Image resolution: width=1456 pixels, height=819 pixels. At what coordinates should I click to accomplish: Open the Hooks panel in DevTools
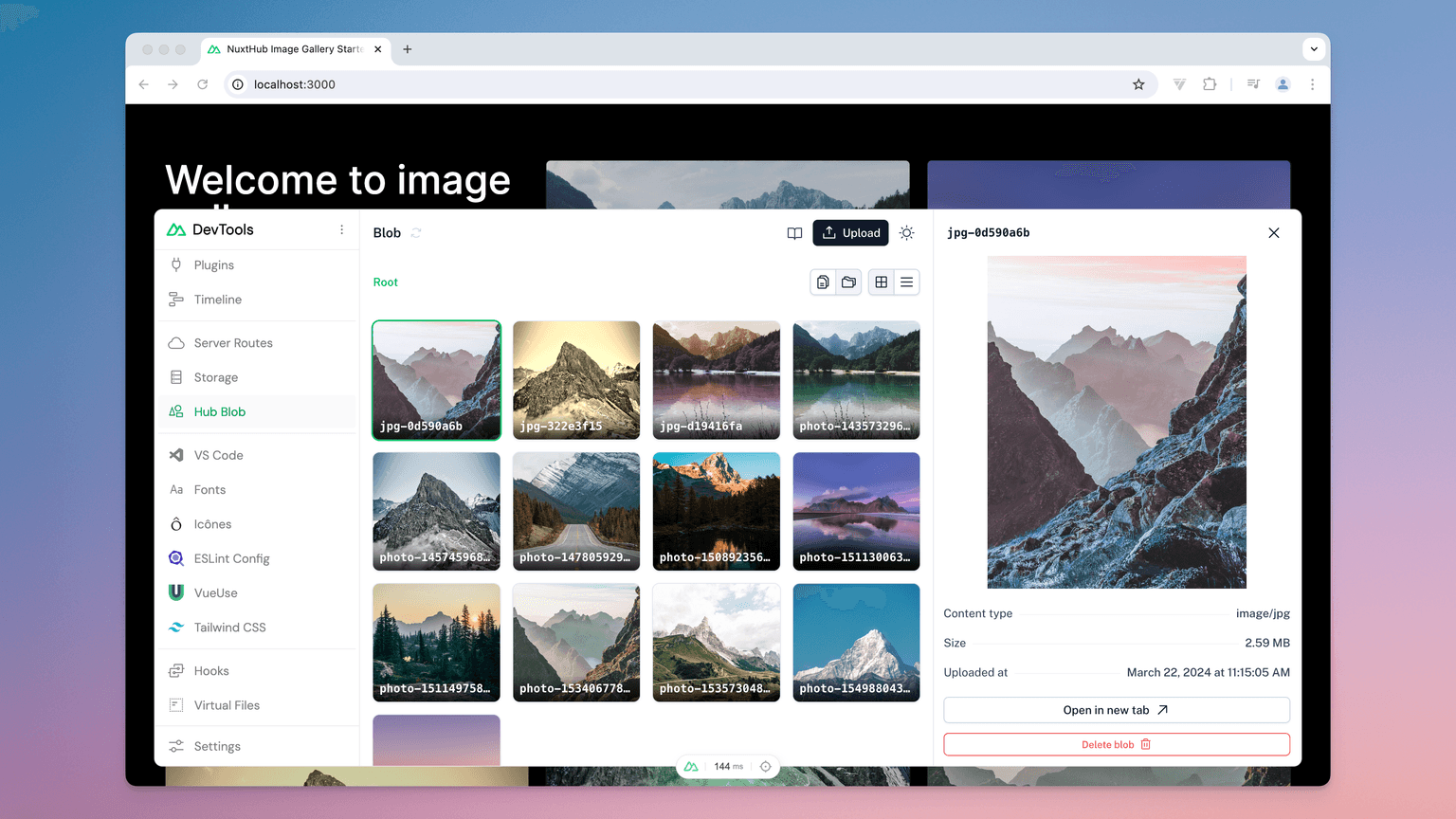tap(213, 670)
